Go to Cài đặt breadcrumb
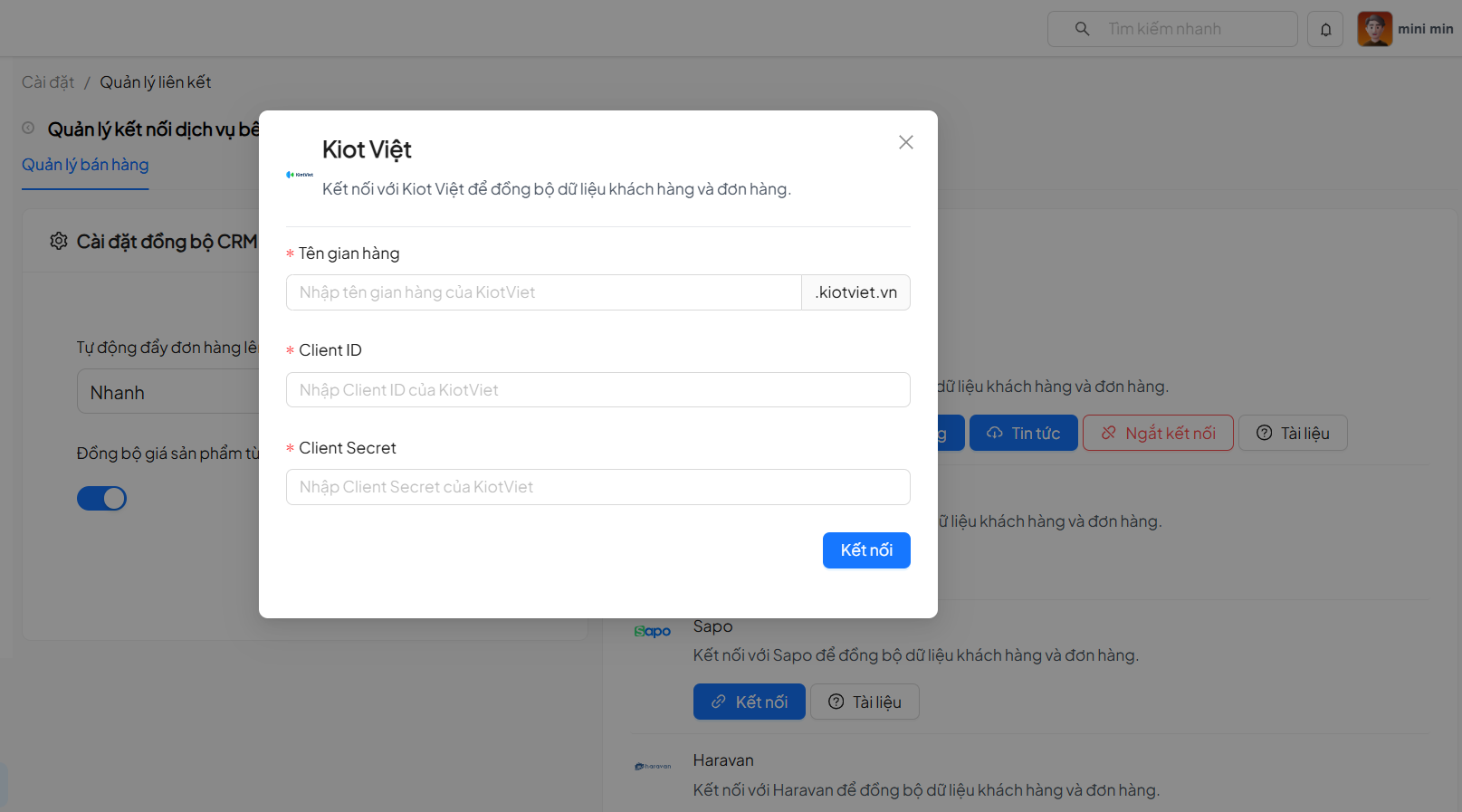The height and width of the screenshot is (812, 1462). click(x=48, y=82)
